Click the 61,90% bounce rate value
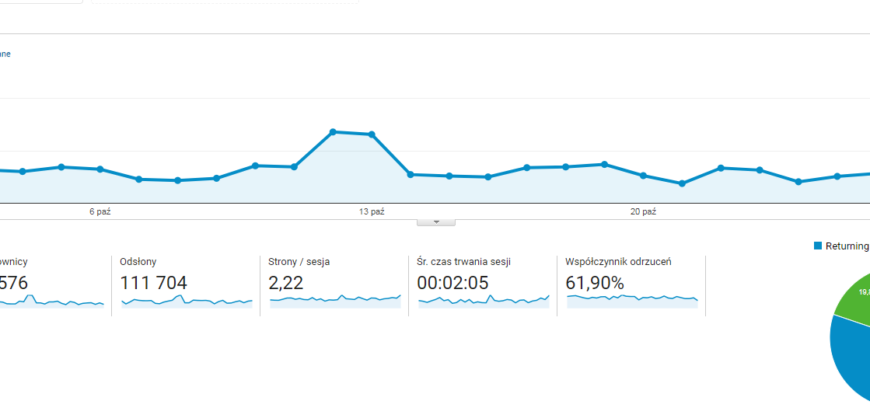Image resolution: width=870 pixels, height=415 pixels. pyautogui.click(x=595, y=283)
